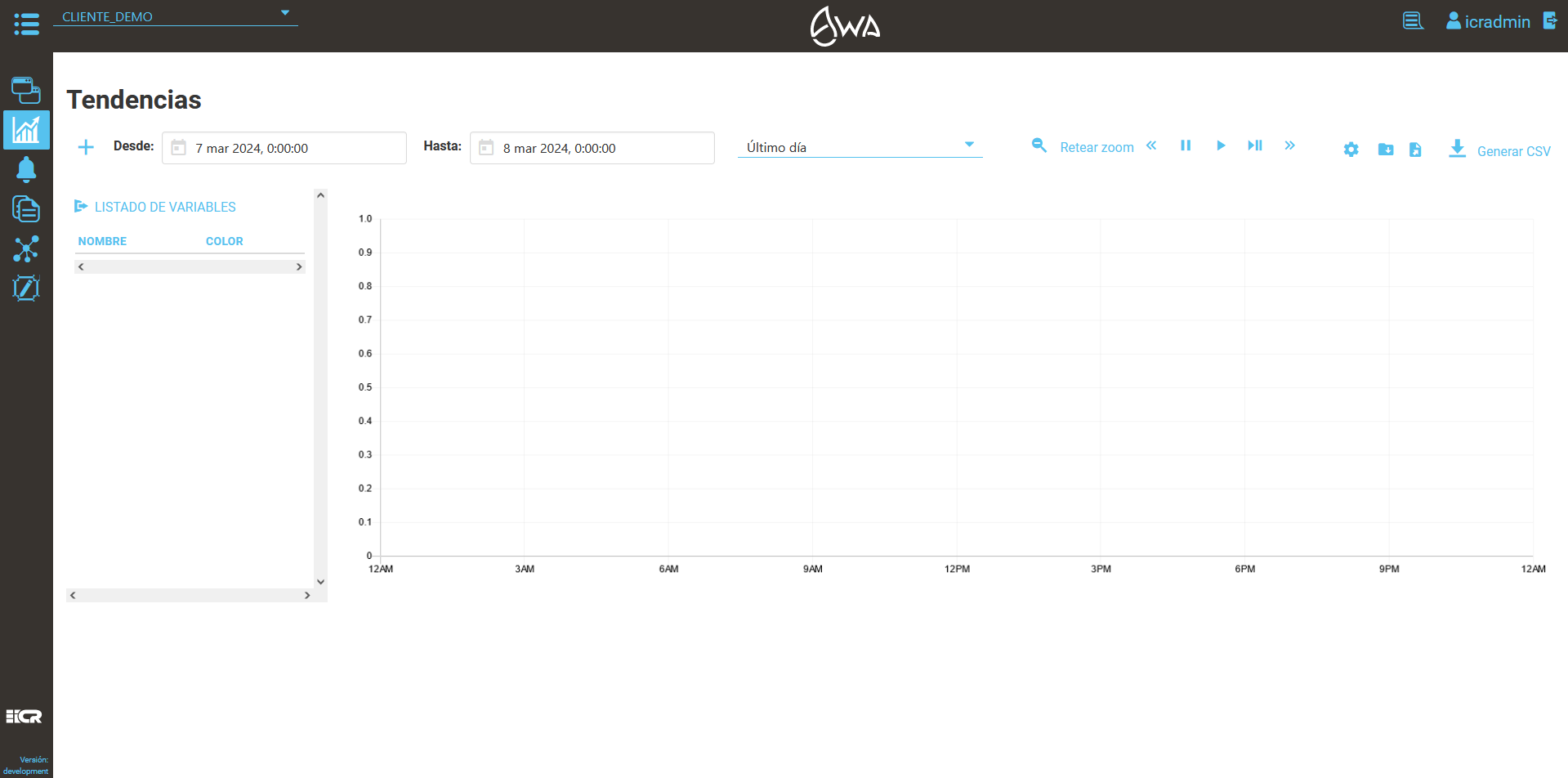Click the folder download icon
The width and height of the screenshot is (1568, 778).
click(1385, 150)
